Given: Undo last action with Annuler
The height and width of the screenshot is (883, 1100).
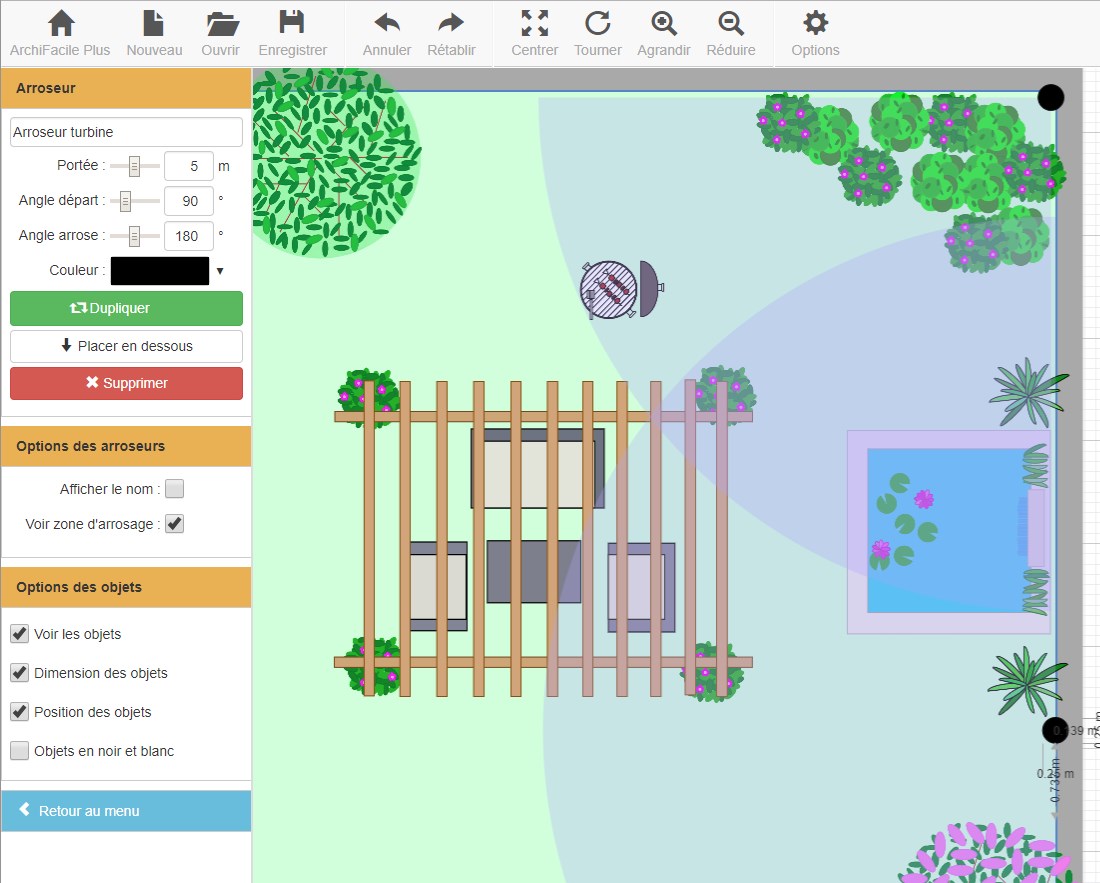Looking at the screenshot, I should pyautogui.click(x=387, y=24).
